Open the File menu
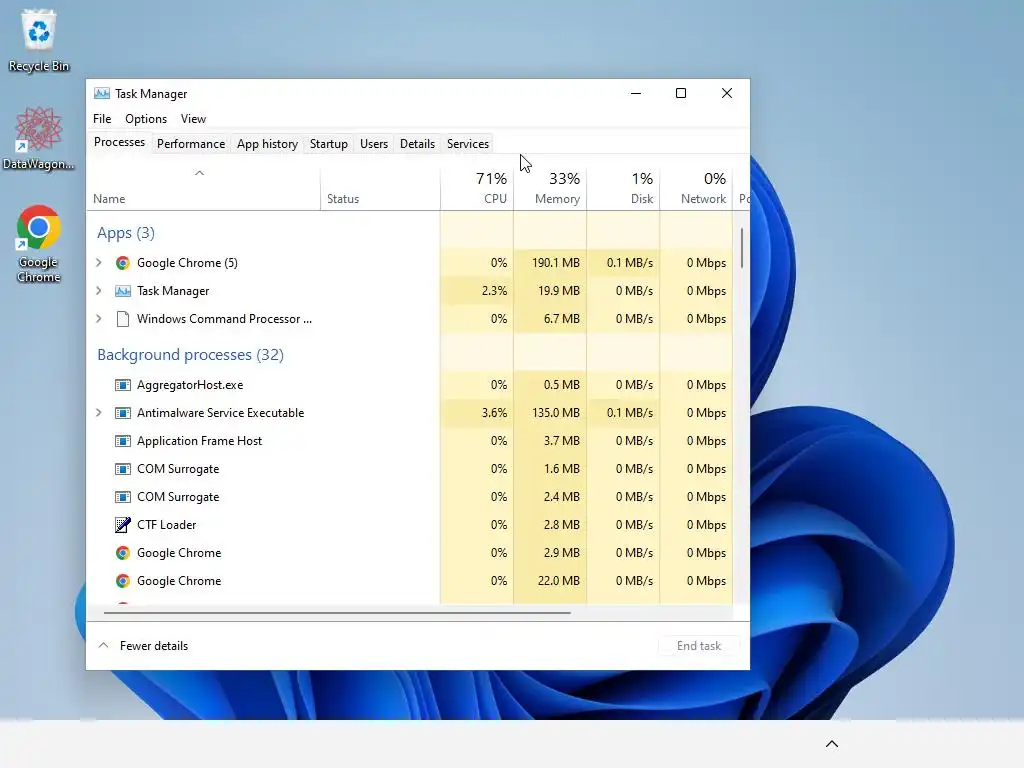The height and width of the screenshot is (768, 1024). point(102,119)
